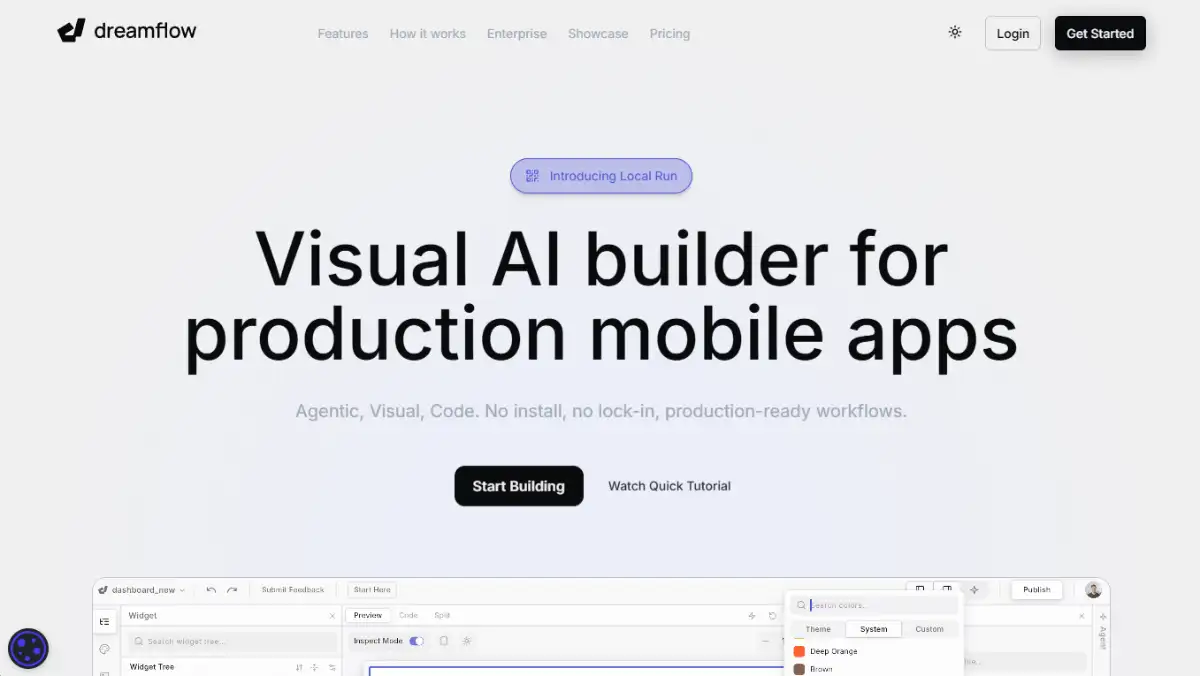Click sort icon beside Widget Tree
Viewport: 1200px width, 676px height.
[299, 667]
